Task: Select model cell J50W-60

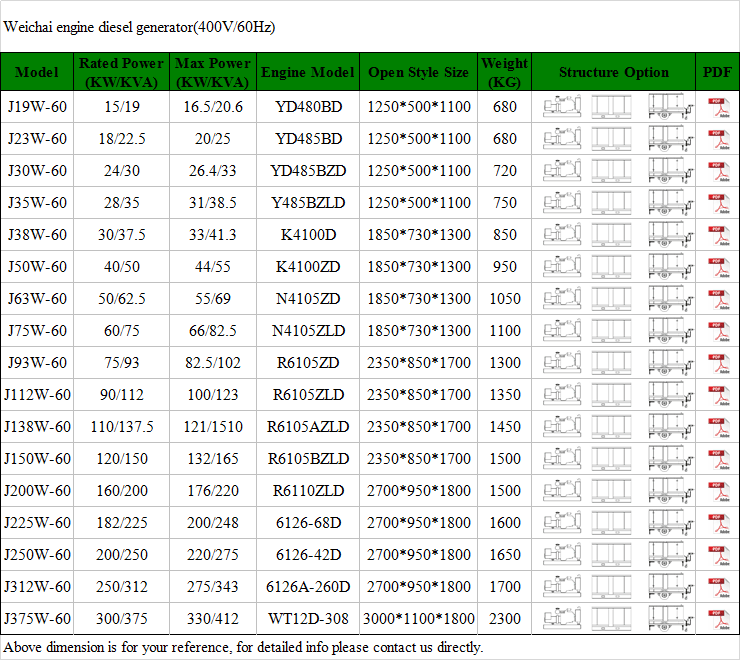Action: point(37,266)
